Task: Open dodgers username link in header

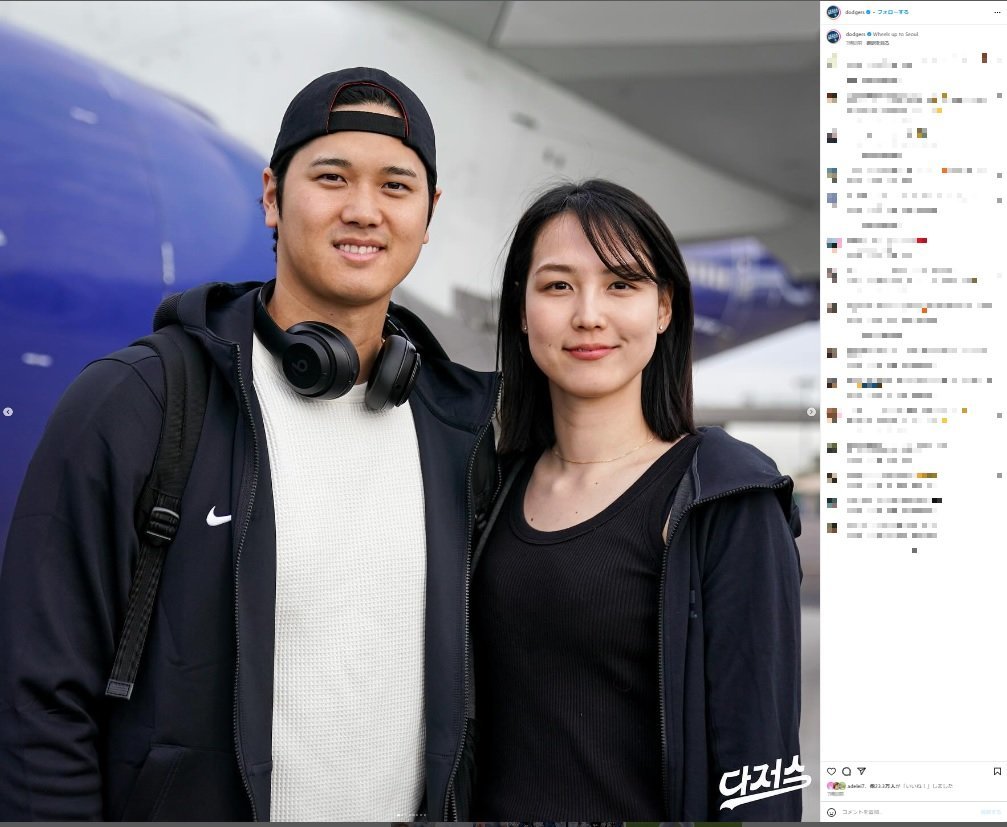Action: 854,12
